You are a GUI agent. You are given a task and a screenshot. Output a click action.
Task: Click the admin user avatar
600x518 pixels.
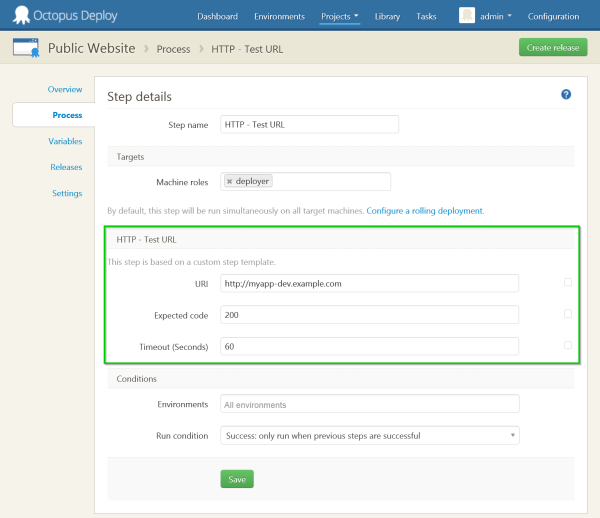click(467, 16)
